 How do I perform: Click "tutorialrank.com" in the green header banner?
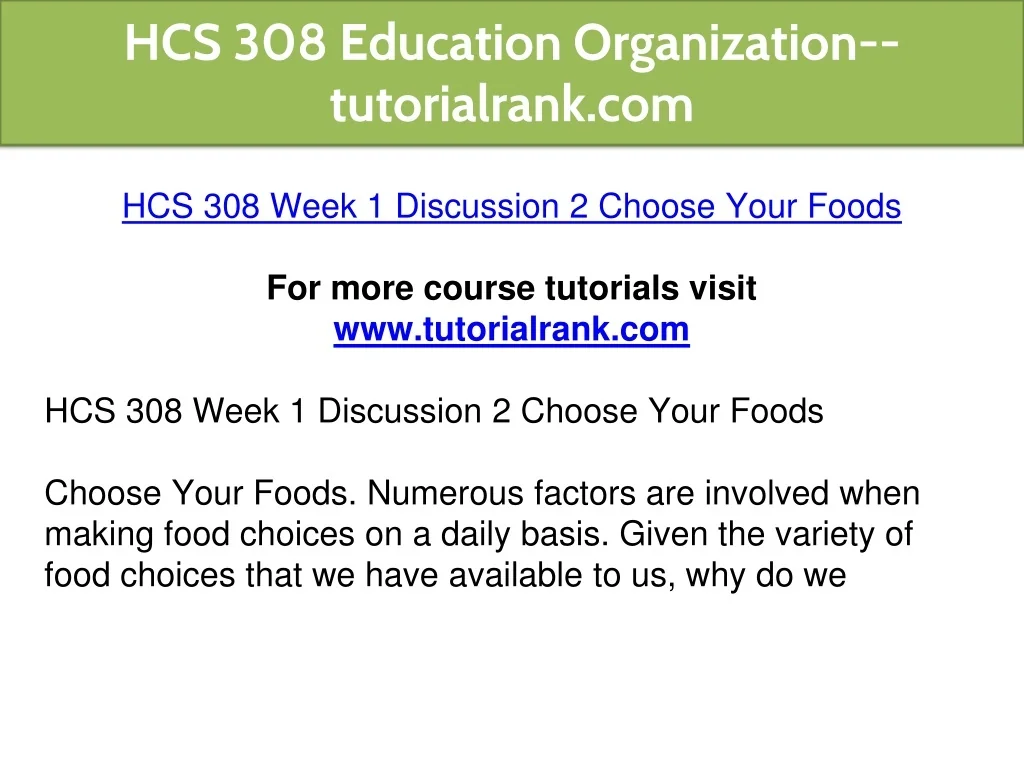(x=511, y=103)
